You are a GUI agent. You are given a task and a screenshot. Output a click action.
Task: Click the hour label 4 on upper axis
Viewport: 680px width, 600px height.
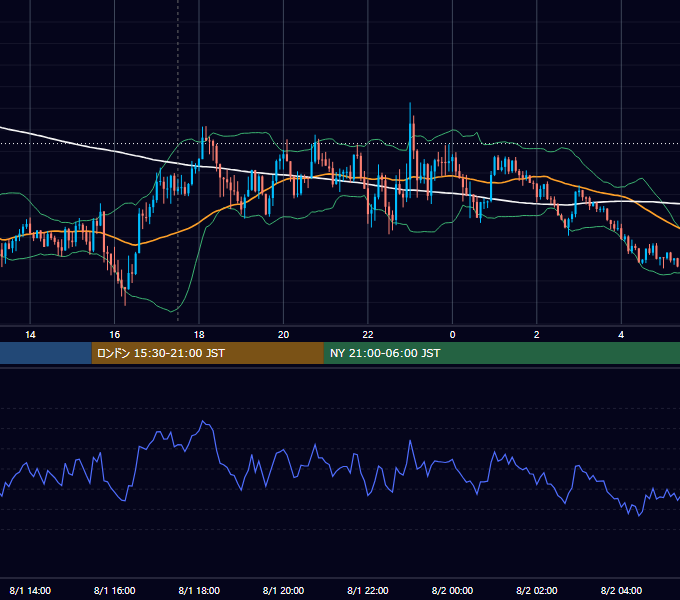(621, 335)
